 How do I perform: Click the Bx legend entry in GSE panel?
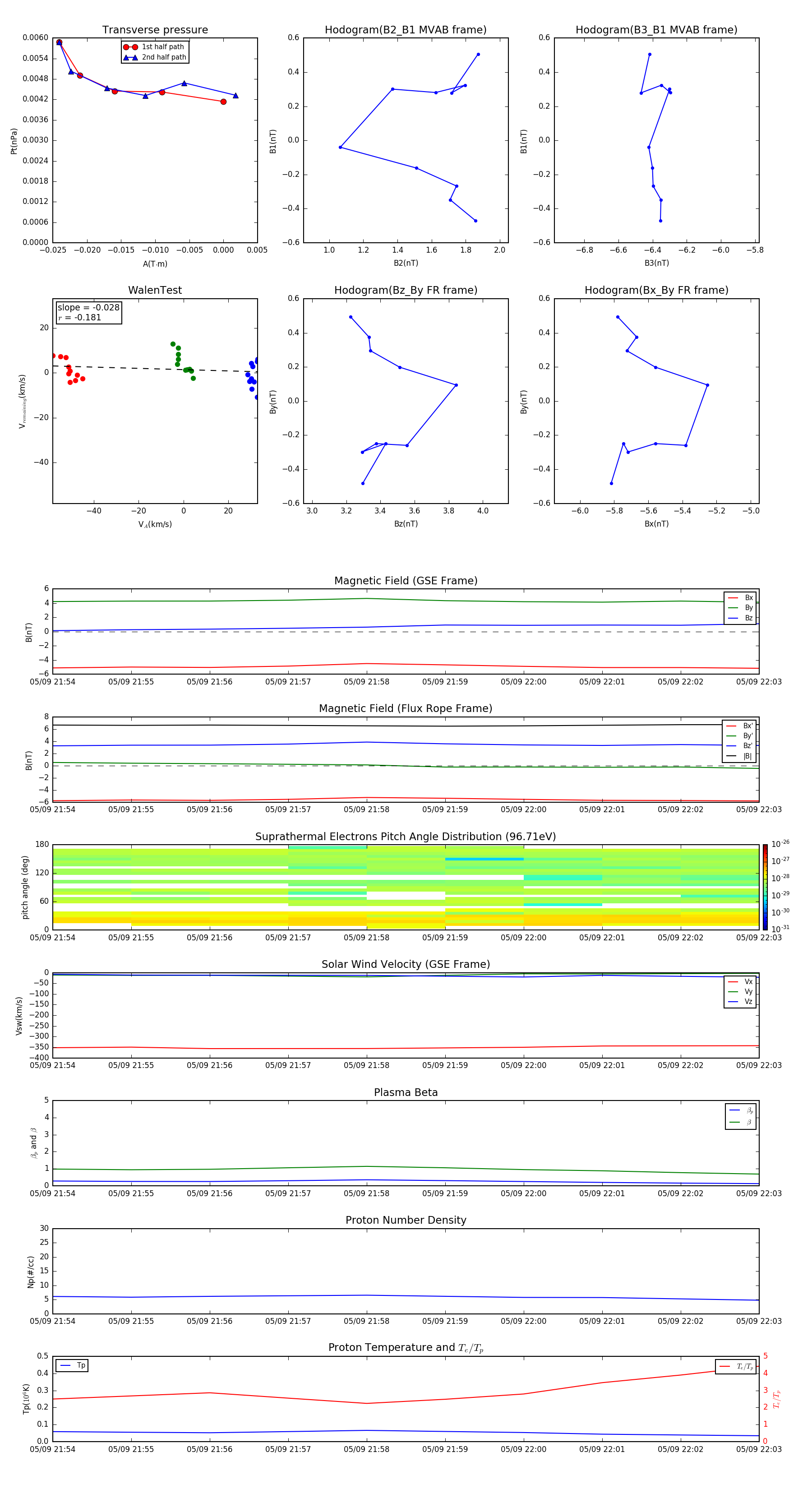click(740, 598)
